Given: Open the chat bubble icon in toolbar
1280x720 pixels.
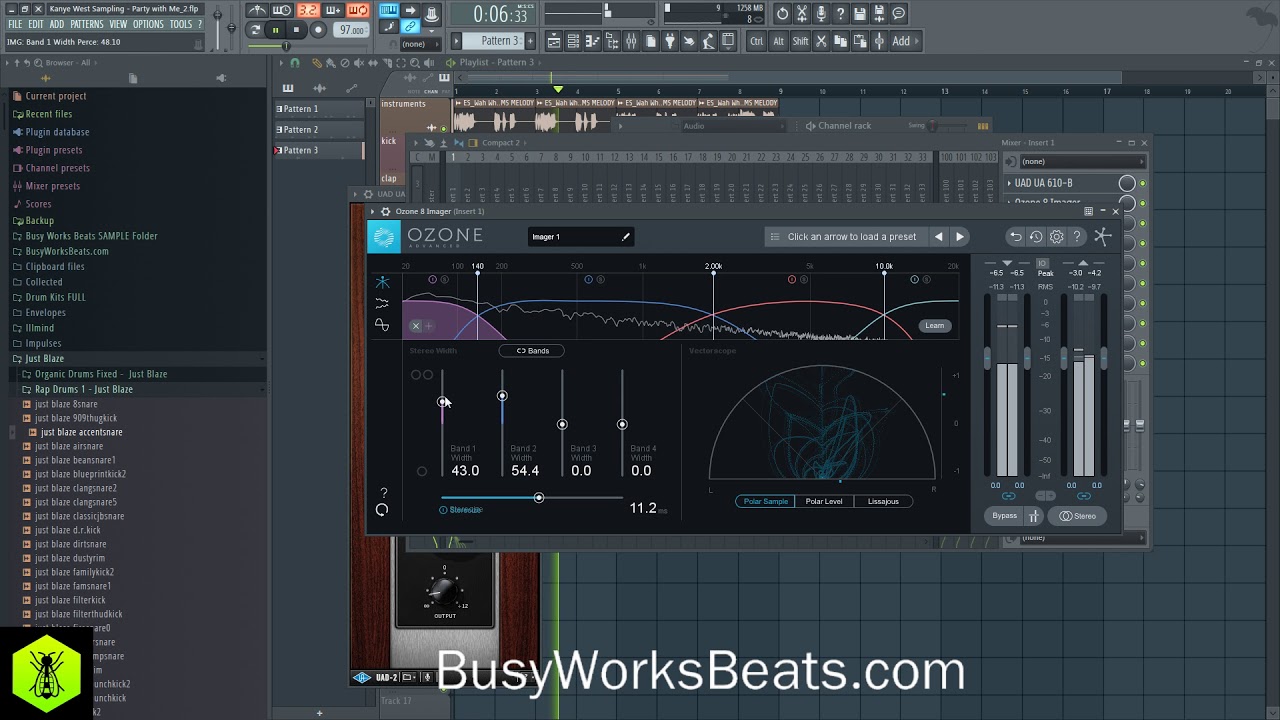Looking at the screenshot, I should click(899, 14).
